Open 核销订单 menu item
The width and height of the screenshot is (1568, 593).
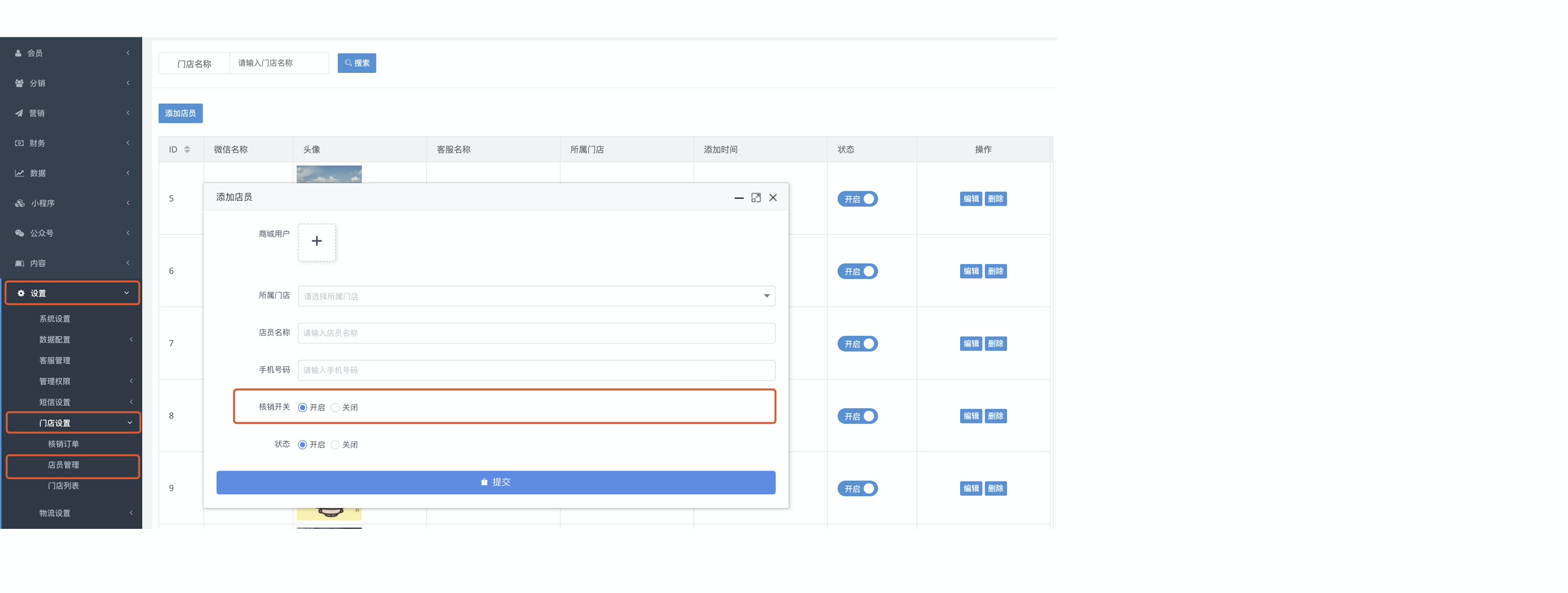(64, 444)
